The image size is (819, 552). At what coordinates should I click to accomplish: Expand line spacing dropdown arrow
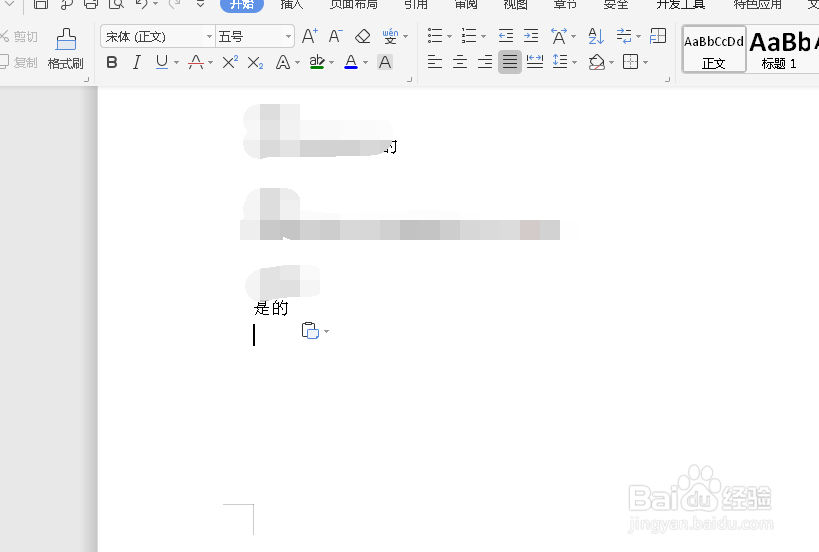tap(575, 63)
